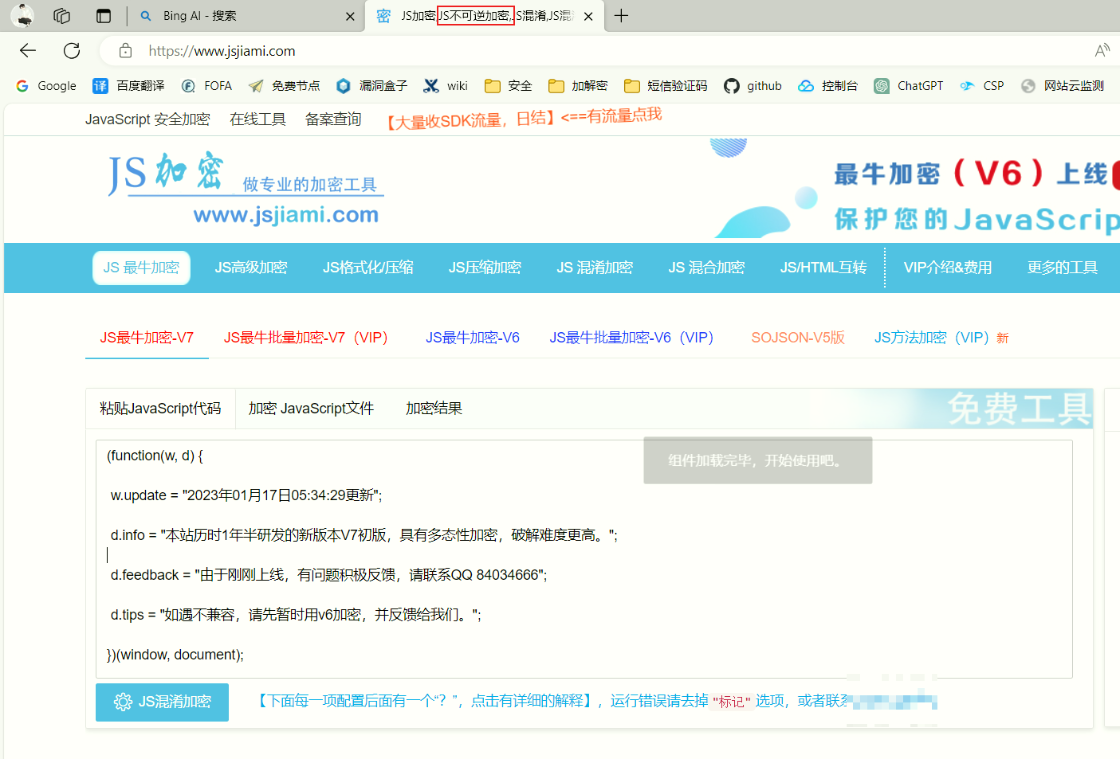Select JS最牛加密-V7 sub tab
This screenshot has width=1120, height=759.
146,338
